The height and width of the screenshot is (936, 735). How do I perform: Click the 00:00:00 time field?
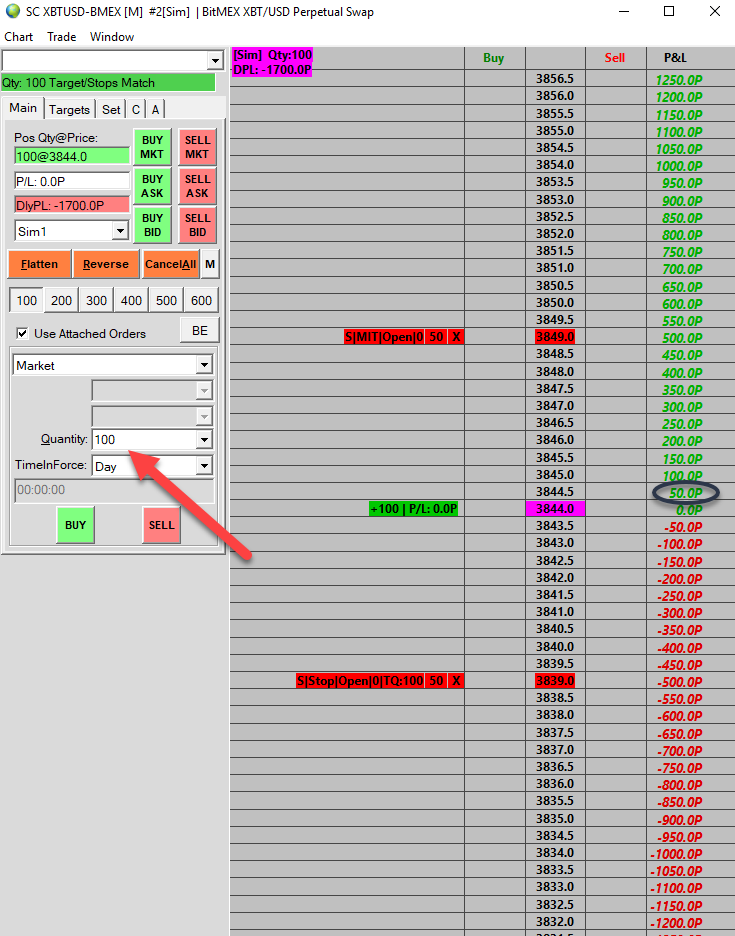point(113,490)
